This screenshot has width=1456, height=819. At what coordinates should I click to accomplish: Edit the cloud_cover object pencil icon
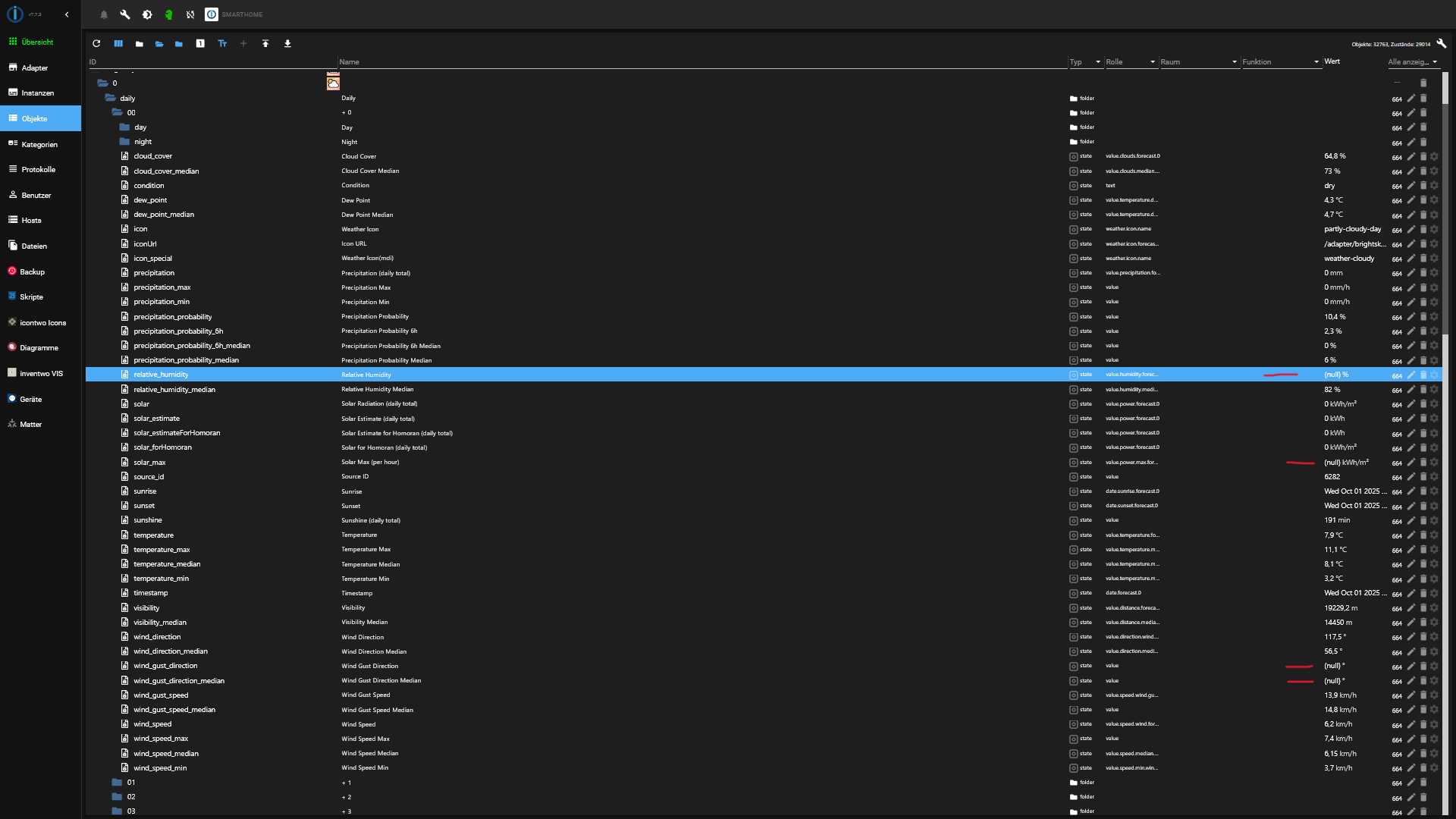pos(1411,157)
